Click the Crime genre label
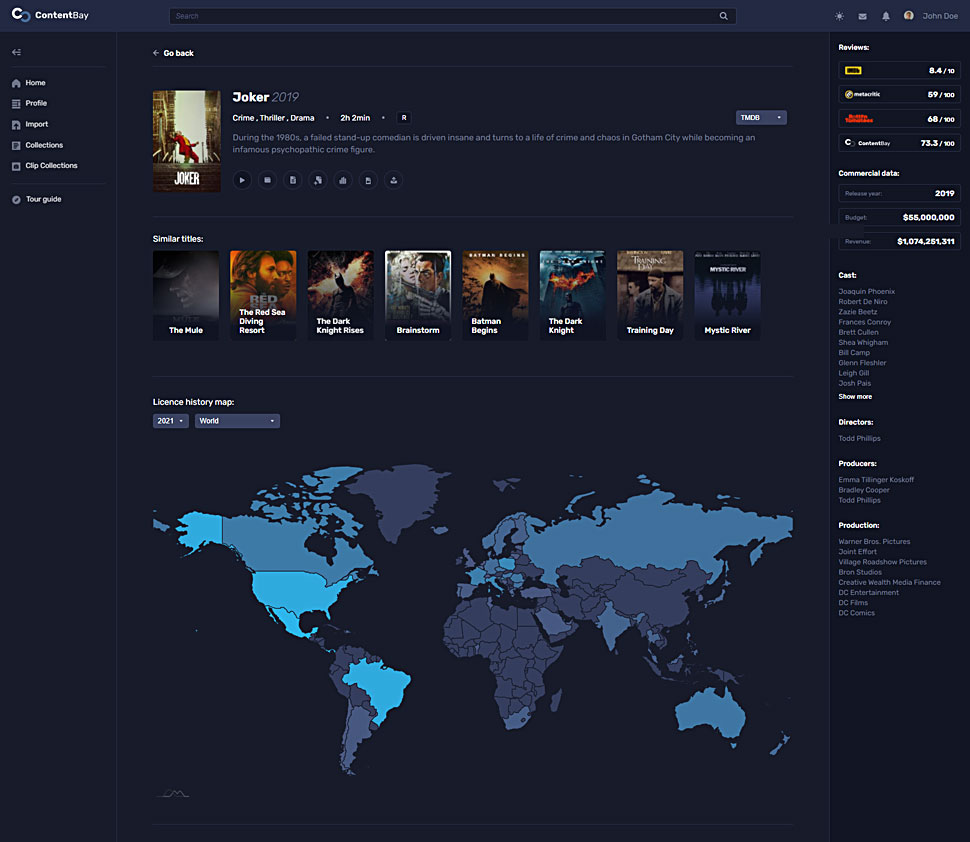Screen dimensions: 970x842 point(243,118)
